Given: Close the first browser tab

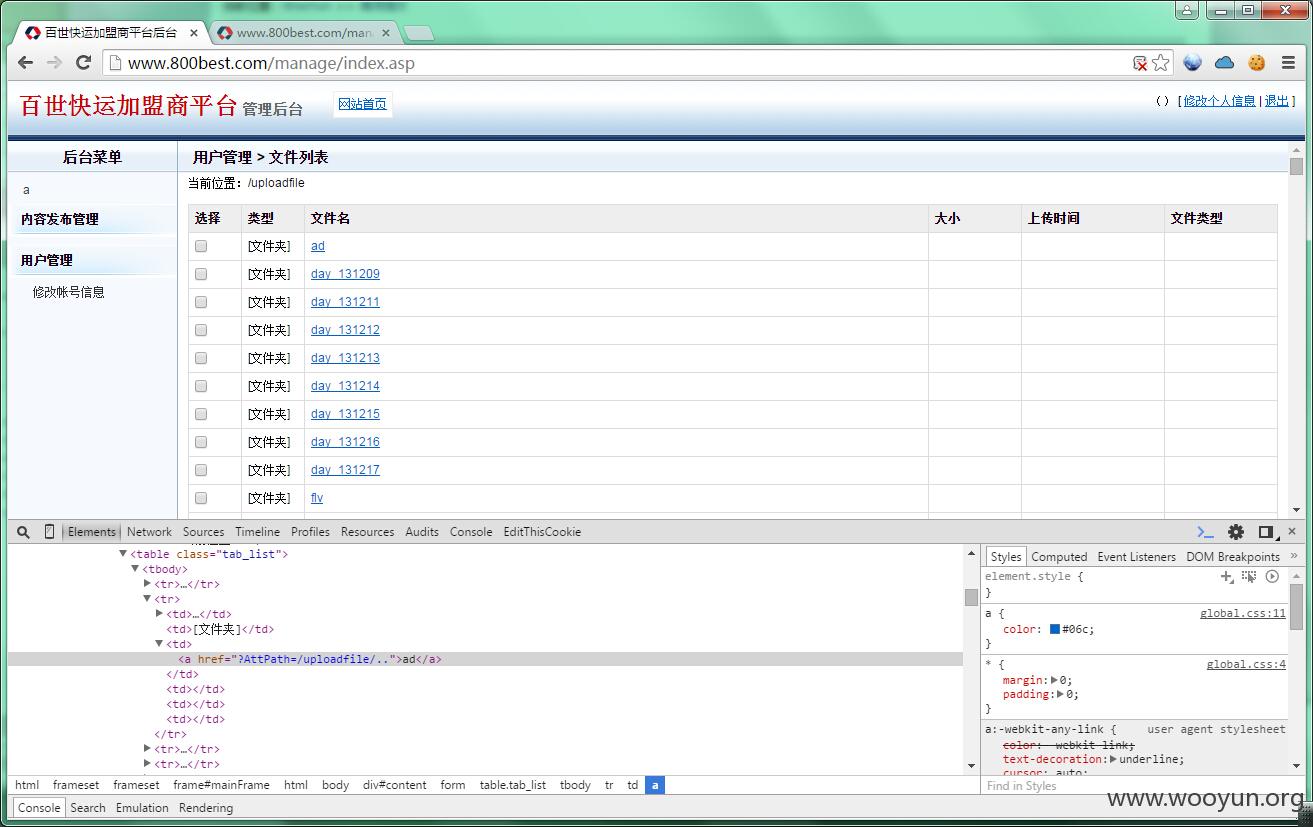Looking at the screenshot, I should tap(194, 33).
